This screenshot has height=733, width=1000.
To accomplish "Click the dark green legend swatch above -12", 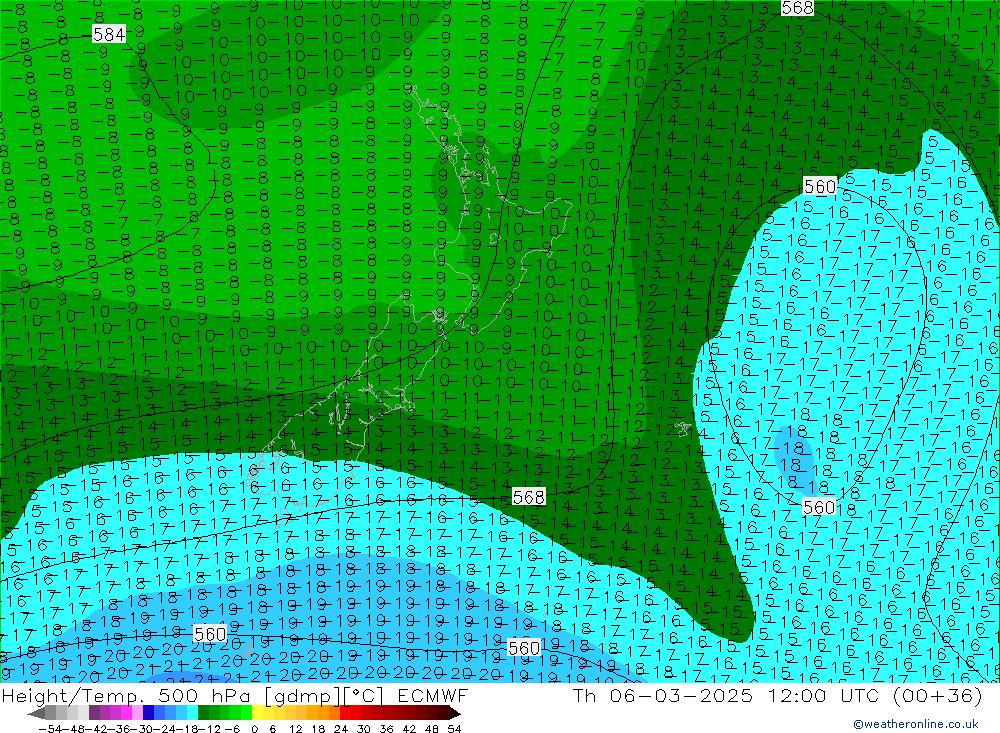I will point(203,713).
